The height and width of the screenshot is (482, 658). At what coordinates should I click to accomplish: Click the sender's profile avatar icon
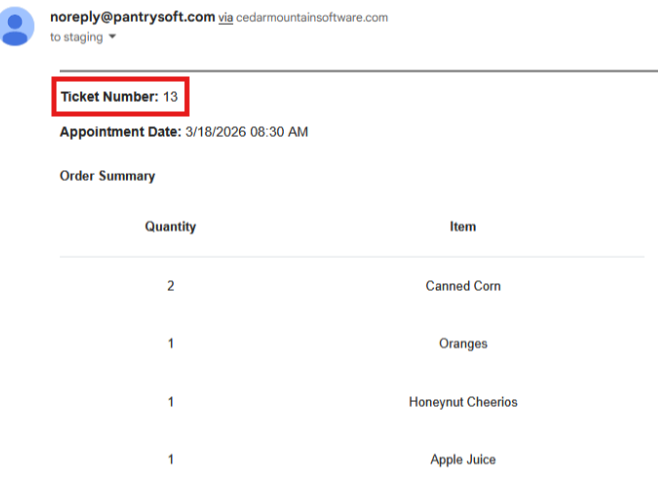pyautogui.click(x=16, y=25)
